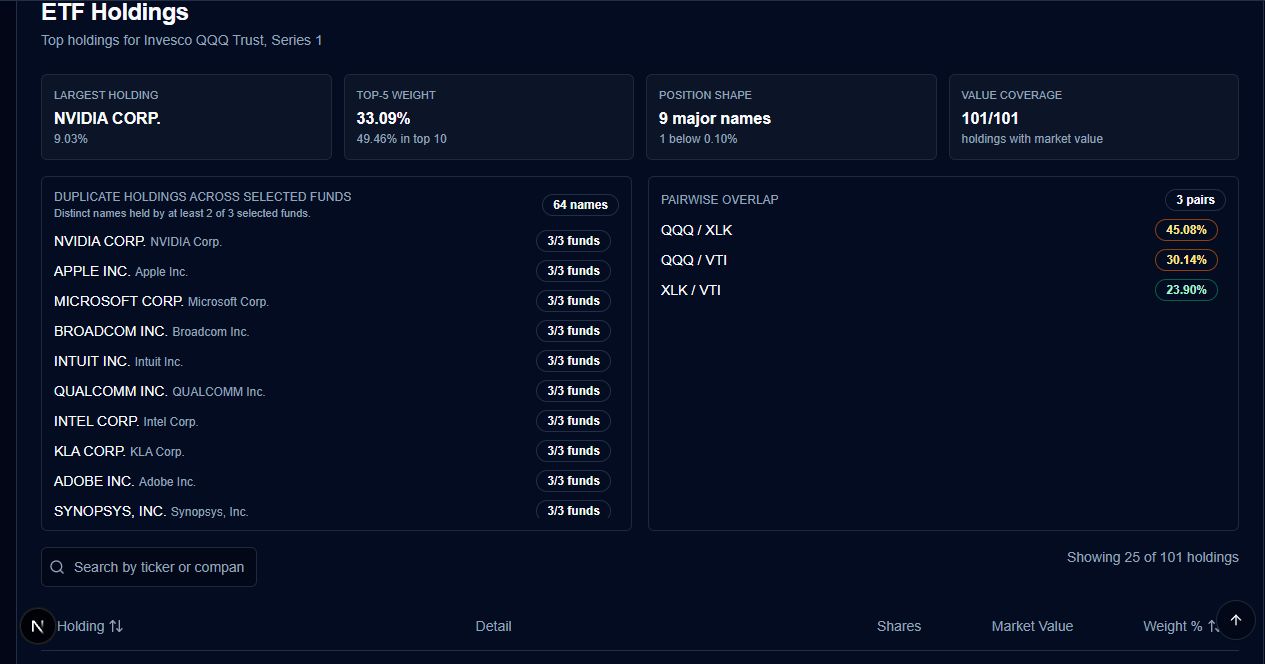Image resolution: width=1265 pixels, height=664 pixels.
Task: Click the 3 pairs badge
Action: (1195, 200)
